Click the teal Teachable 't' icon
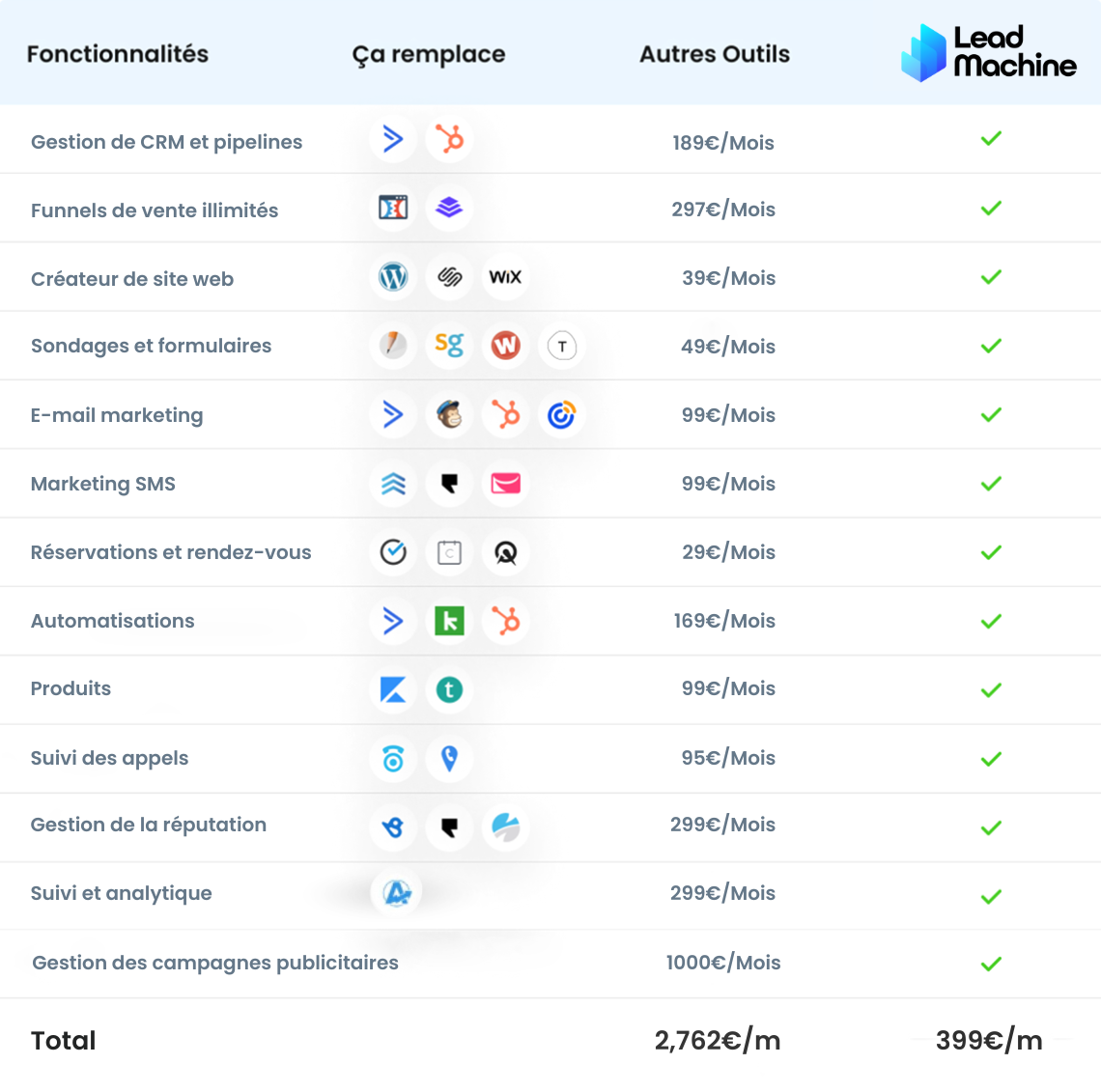1101x1092 pixels. coord(449,690)
